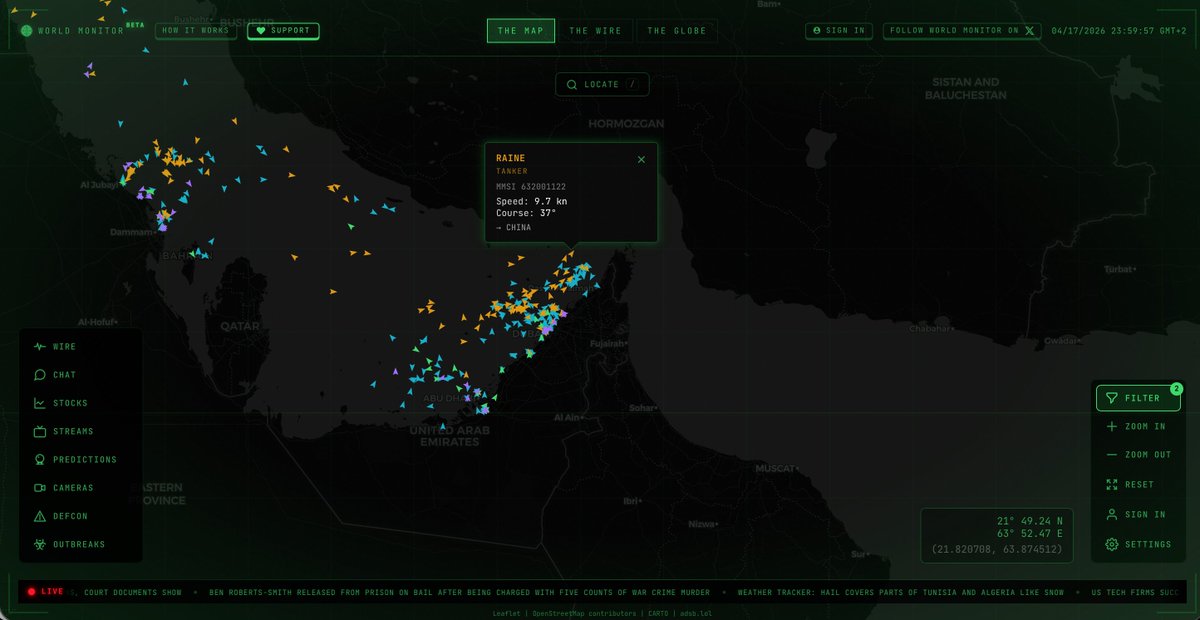Image resolution: width=1200 pixels, height=620 pixels.
Task: Close the RAINE tanker popup
Action: [x=641, y=159]
